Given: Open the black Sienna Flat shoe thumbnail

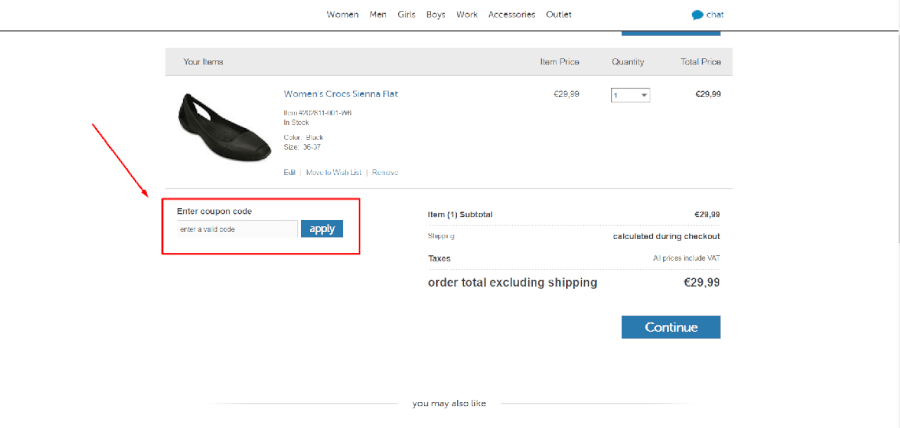Looking at the screenshot, I should coord(223,126).
